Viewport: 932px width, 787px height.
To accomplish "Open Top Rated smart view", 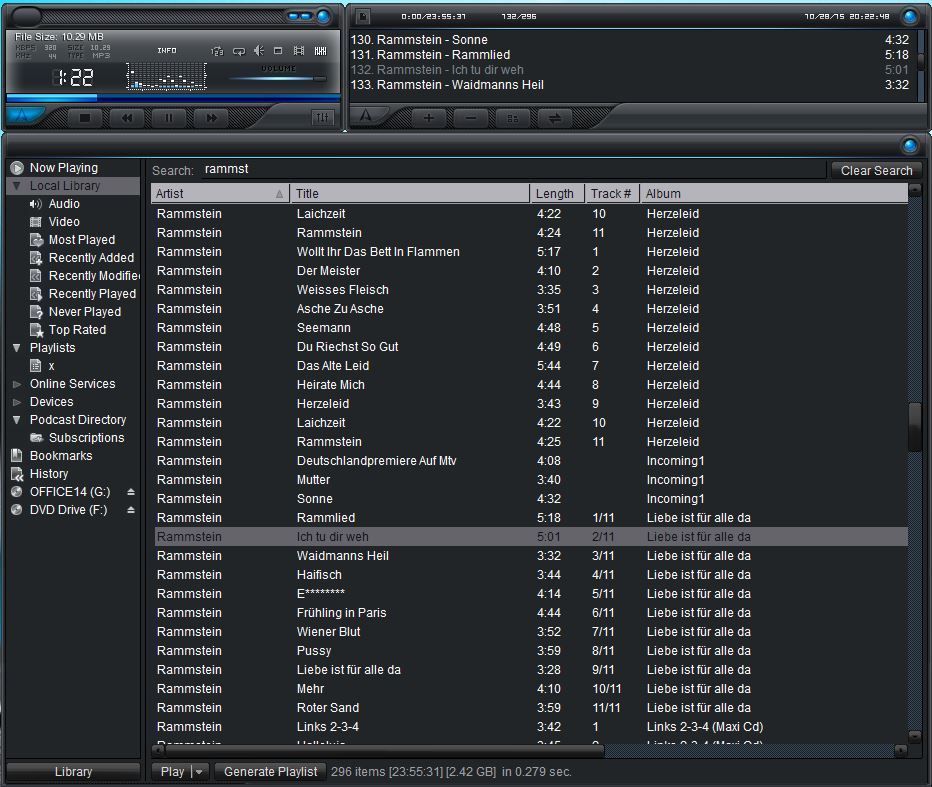I will (77, 329).
